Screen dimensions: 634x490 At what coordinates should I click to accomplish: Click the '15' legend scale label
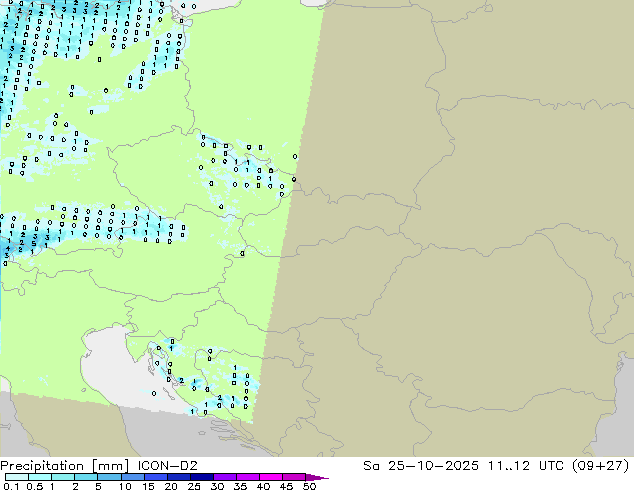148,486
